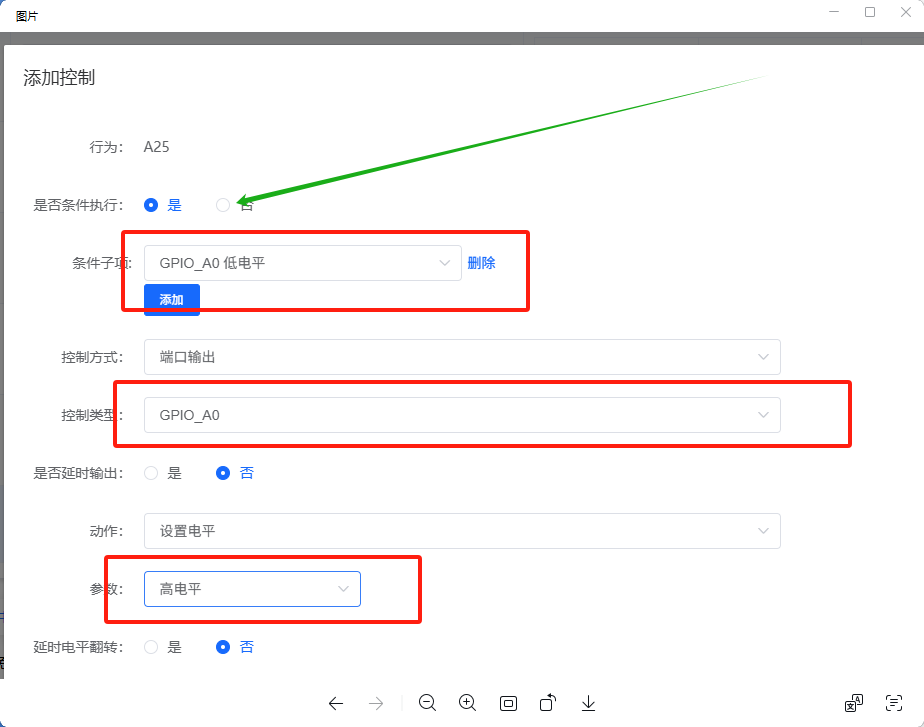Rotate the image with the rotate icon
The height and width of the screenshot is (727, 924).
coord(548,703)
